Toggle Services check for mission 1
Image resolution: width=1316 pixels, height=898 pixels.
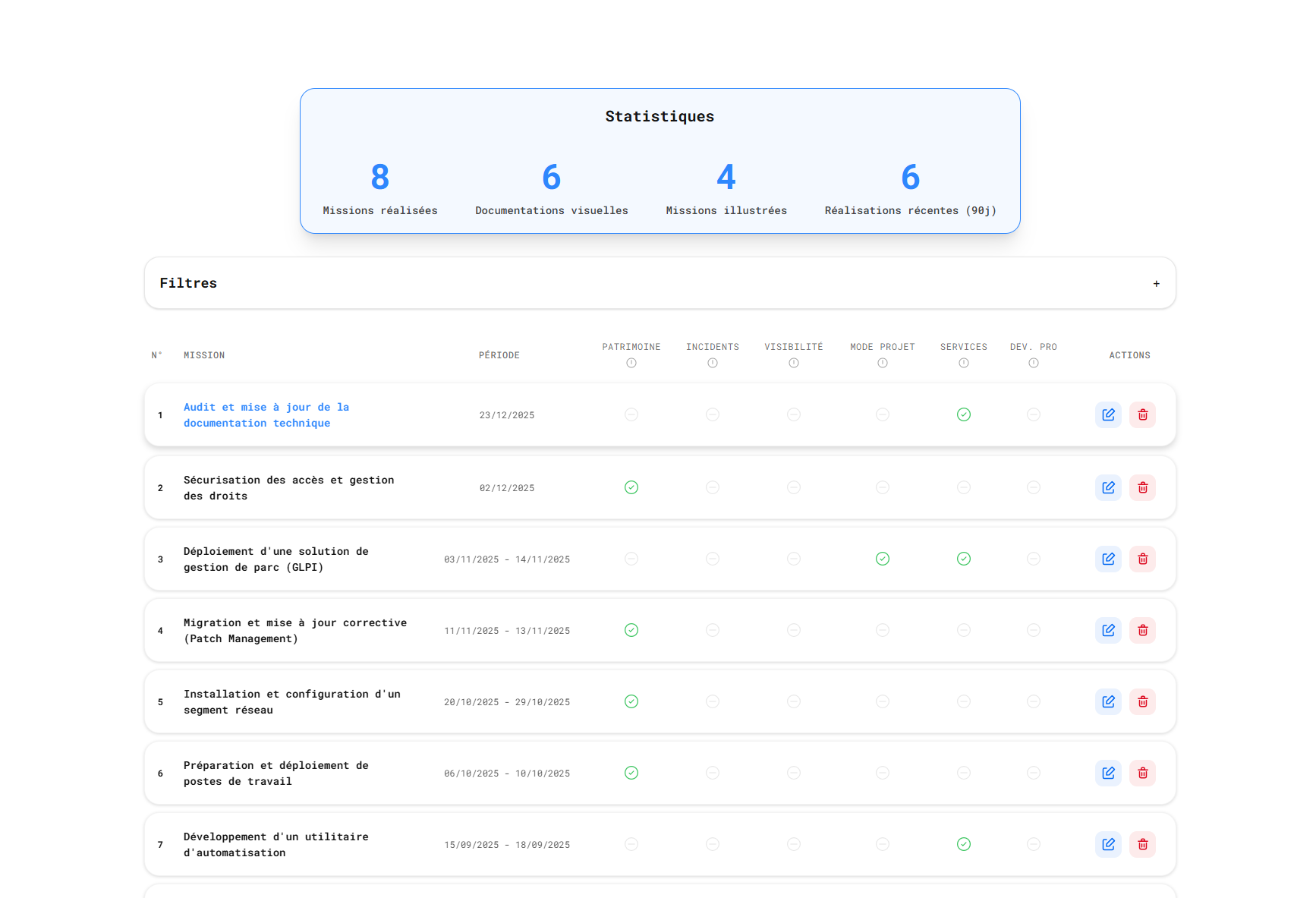point(963,414)
